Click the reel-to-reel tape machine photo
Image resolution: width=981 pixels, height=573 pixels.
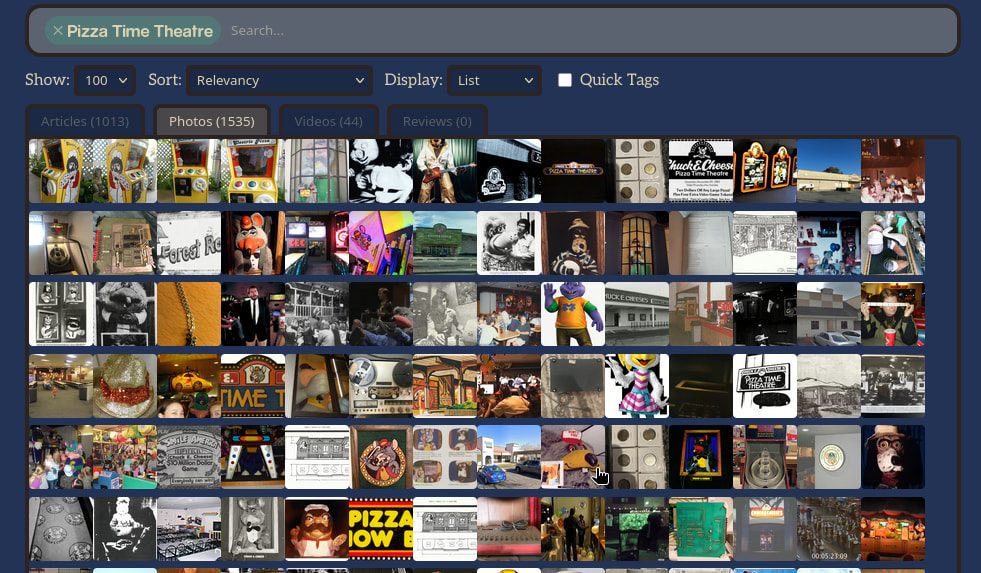pyautogui.click(x=381, y=386)
